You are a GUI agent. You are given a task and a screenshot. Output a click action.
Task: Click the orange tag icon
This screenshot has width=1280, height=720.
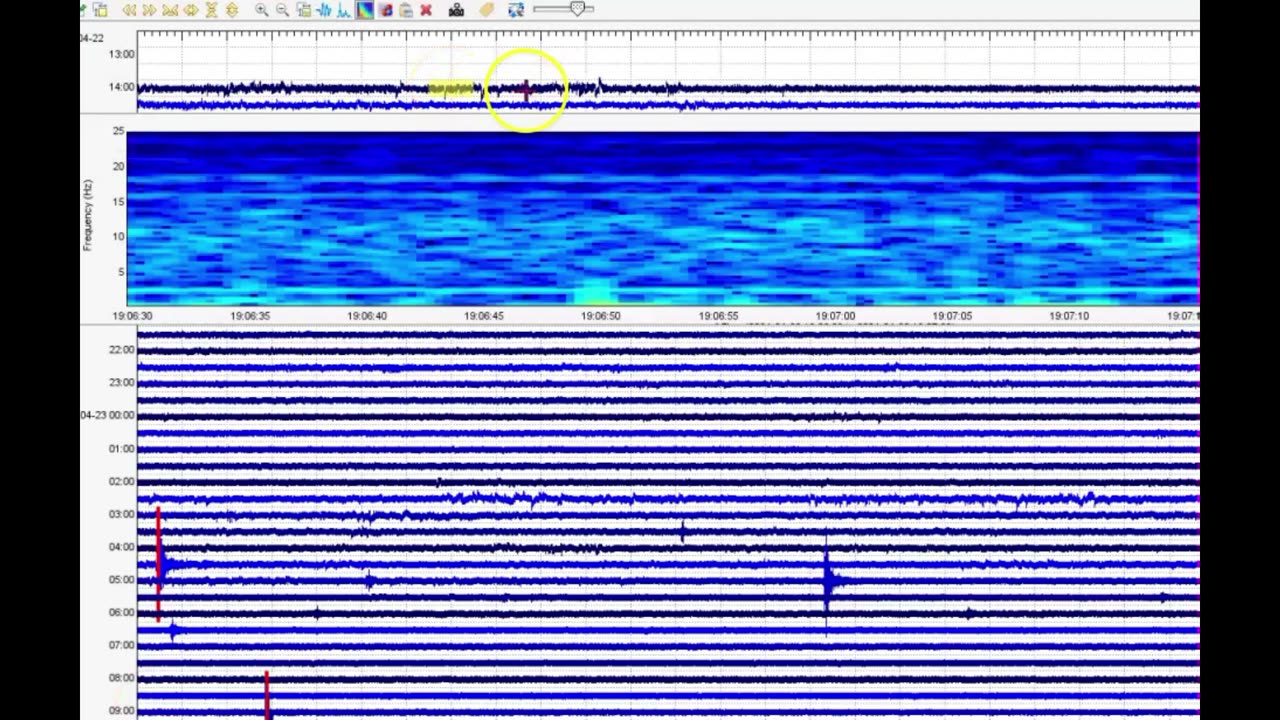[486, 10]
